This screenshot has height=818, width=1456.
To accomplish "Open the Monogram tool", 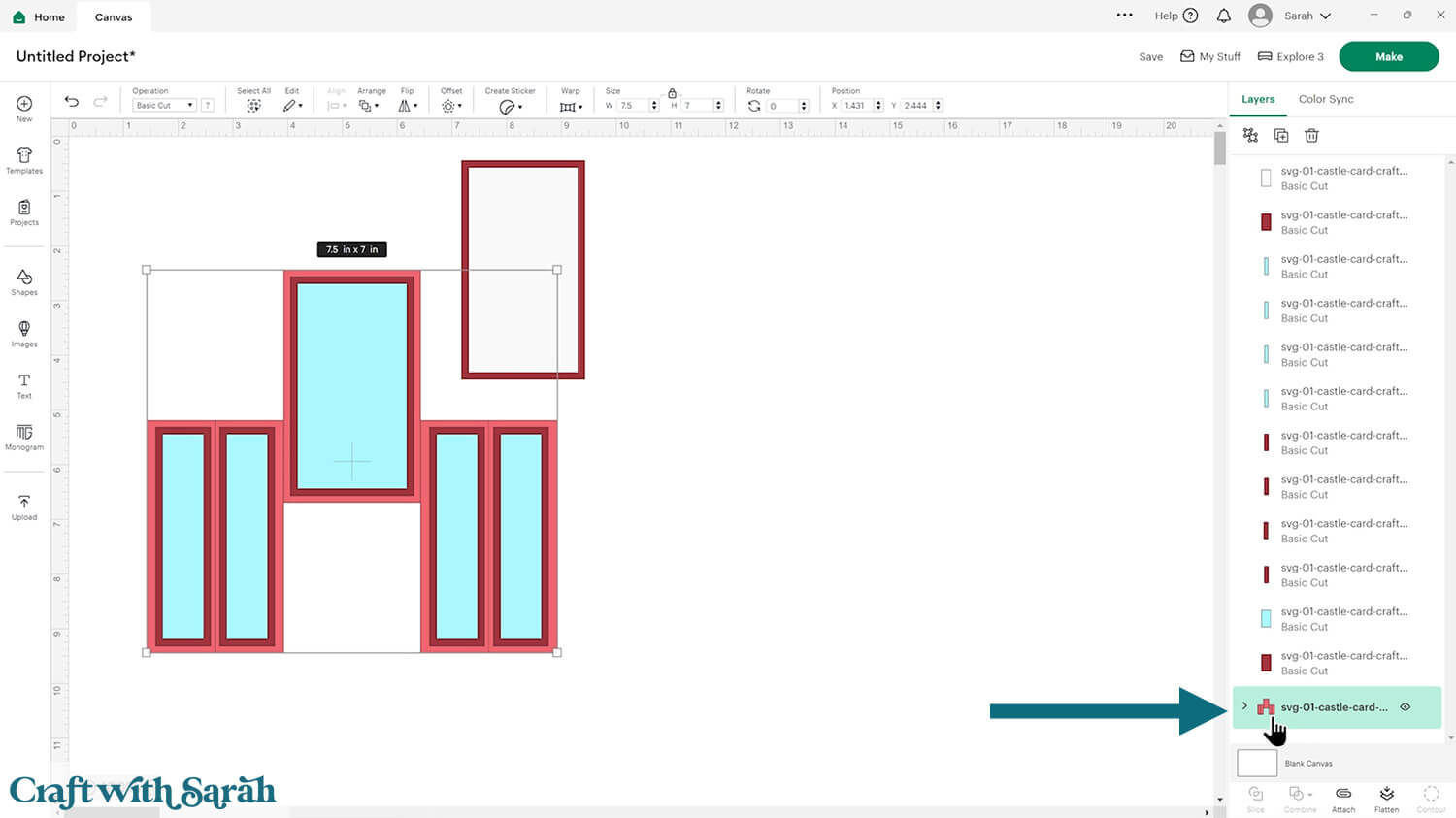I will click(x=24, y=437).
